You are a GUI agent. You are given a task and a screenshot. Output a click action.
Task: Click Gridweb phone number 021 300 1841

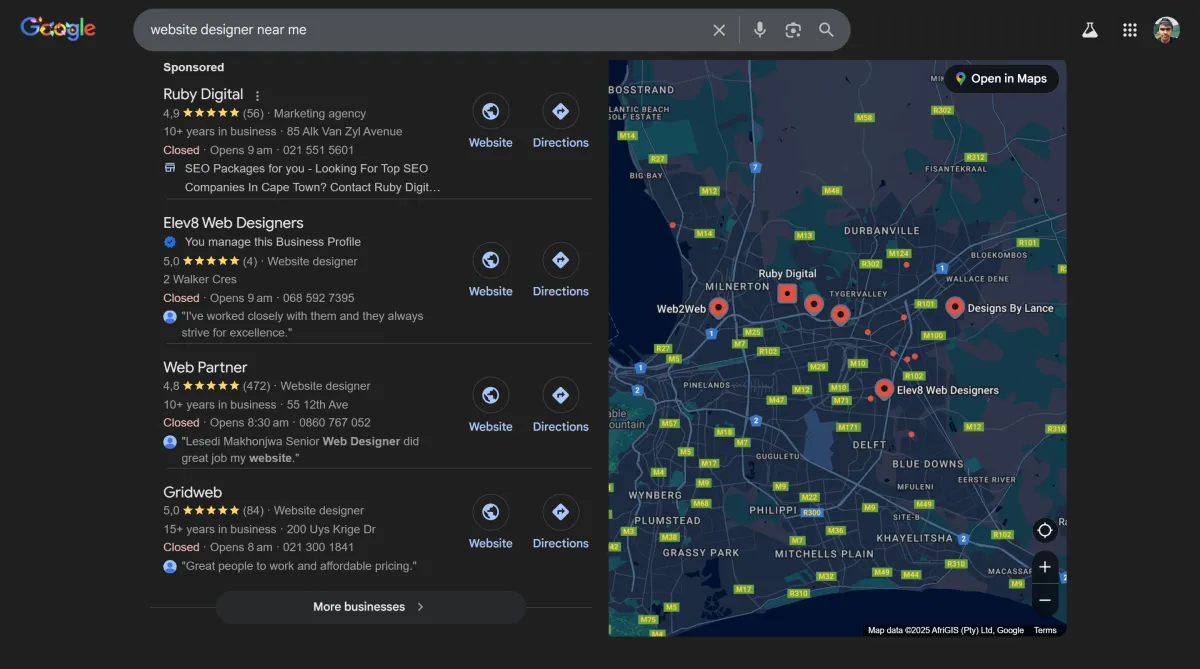tap(318, 547)
